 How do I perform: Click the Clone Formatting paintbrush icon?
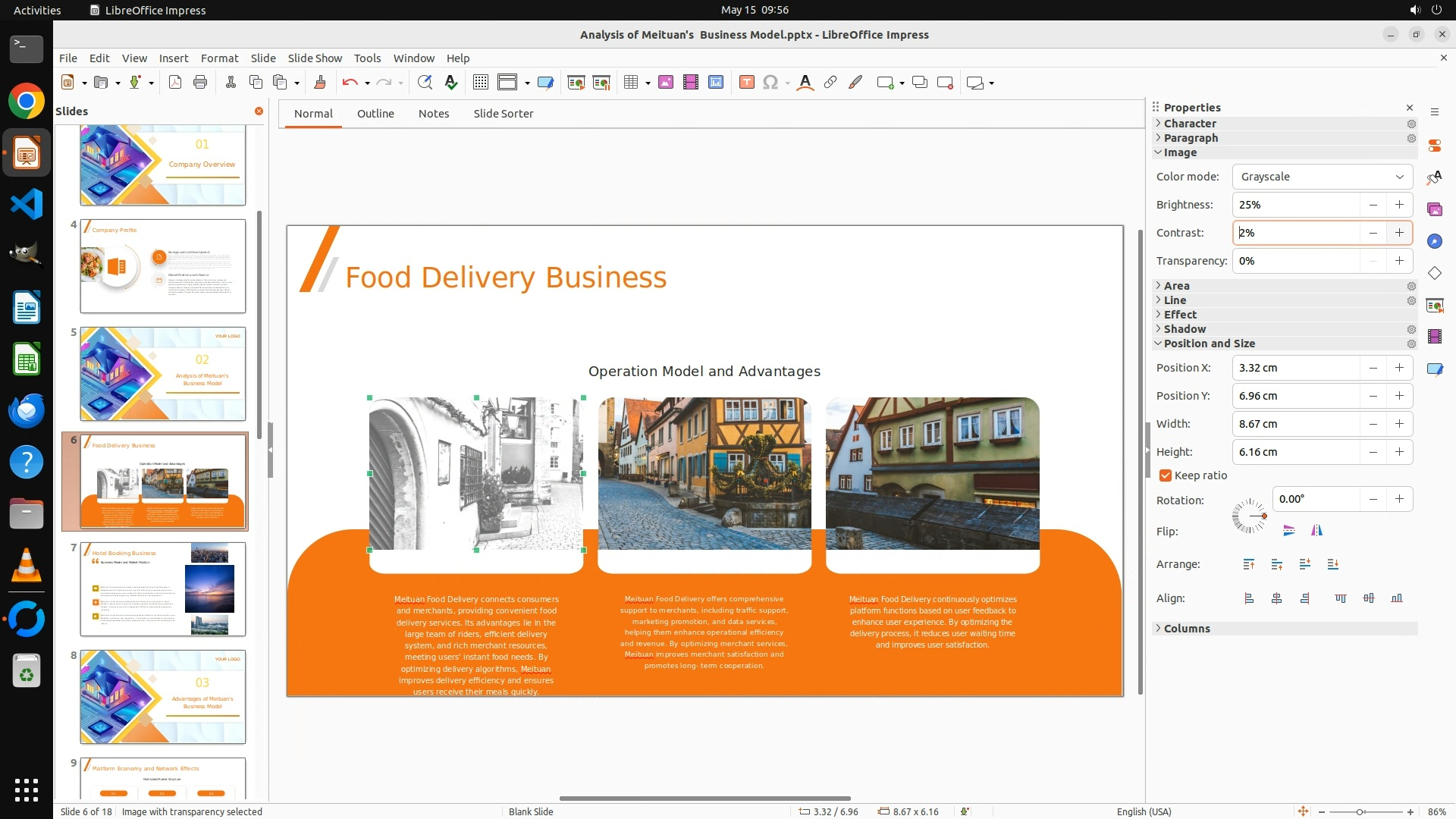pos(319,83)
